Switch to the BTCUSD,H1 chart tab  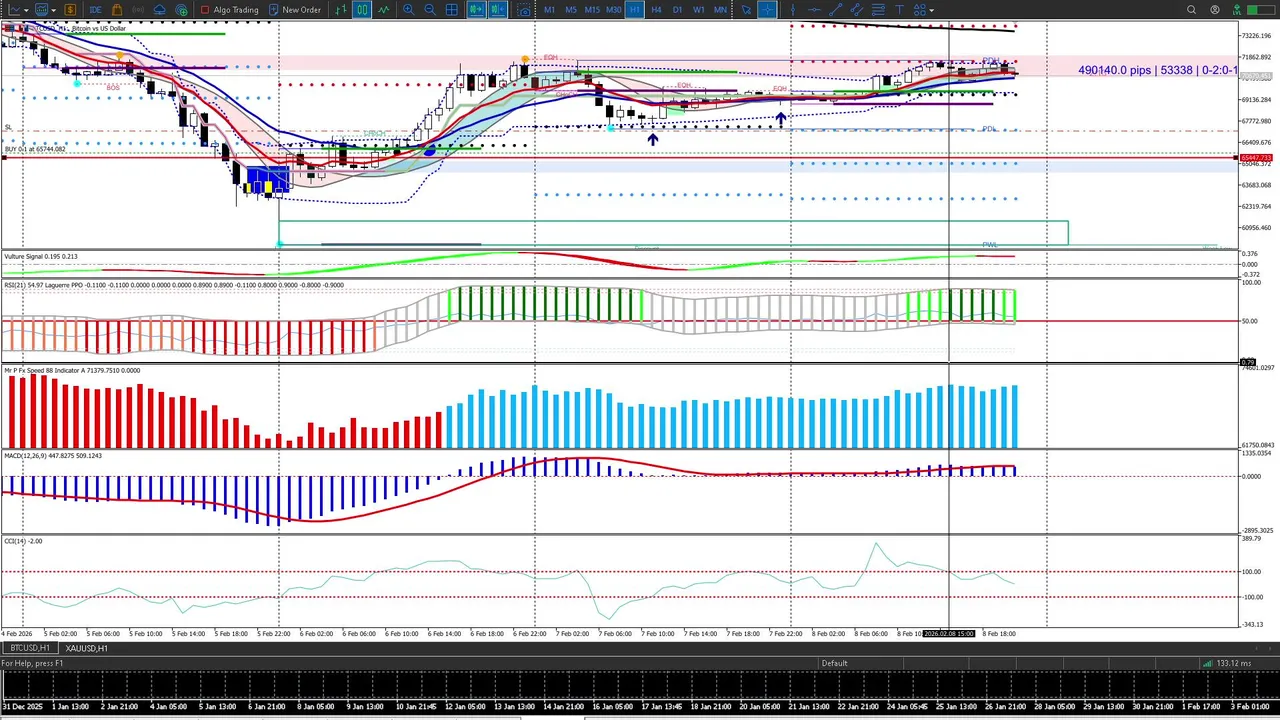click(x=30, y=648)
